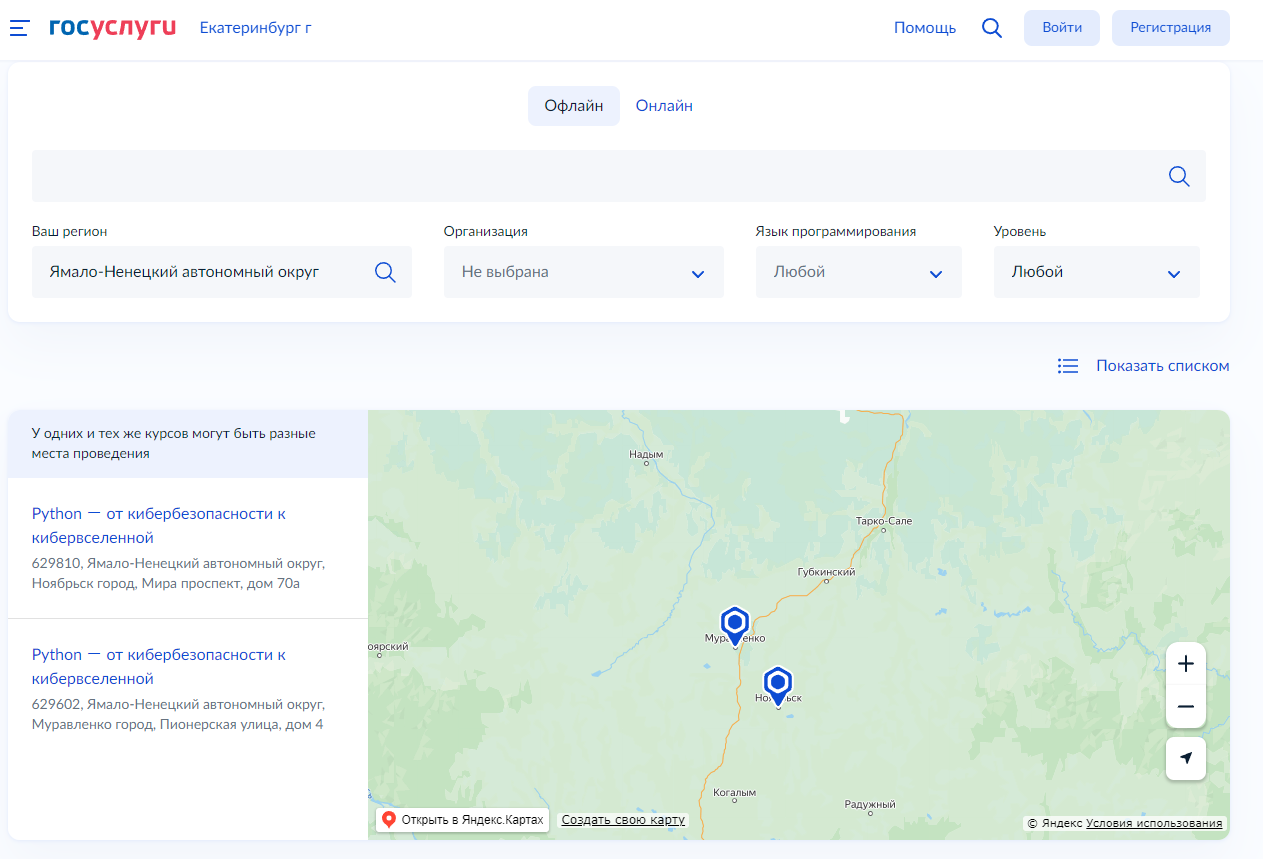Viewport: 1263px width, 859px height.
Task: Zoom out the map with minus
Action: click(x=1186, y=706)
